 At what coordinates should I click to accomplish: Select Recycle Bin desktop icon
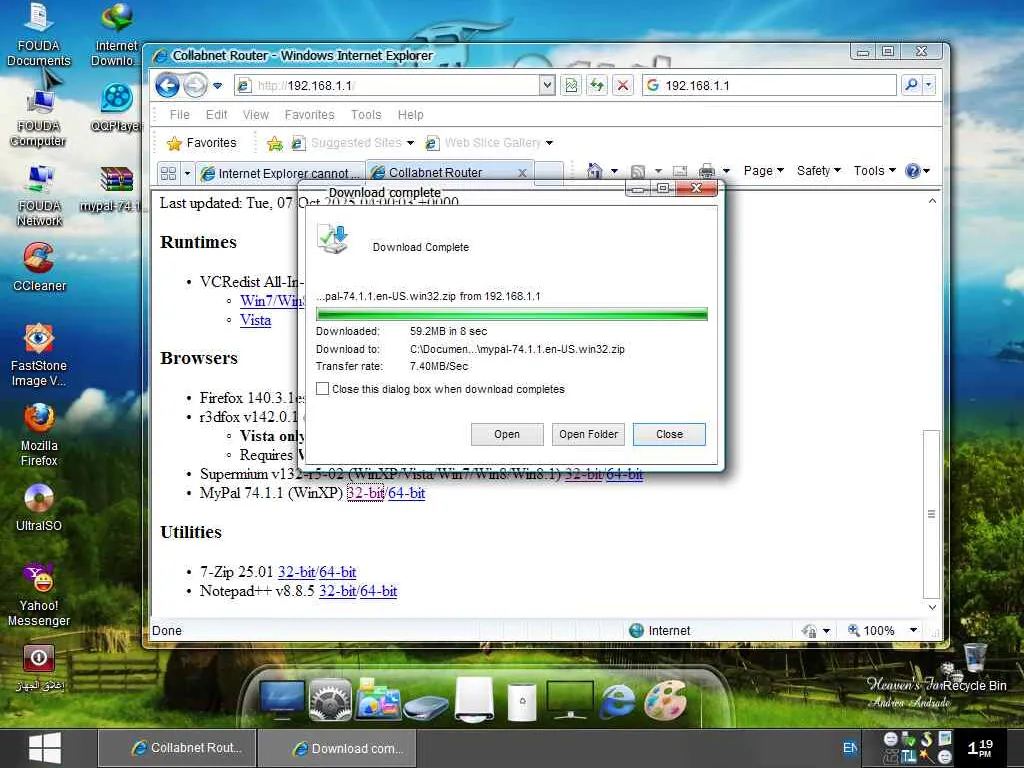975,666
